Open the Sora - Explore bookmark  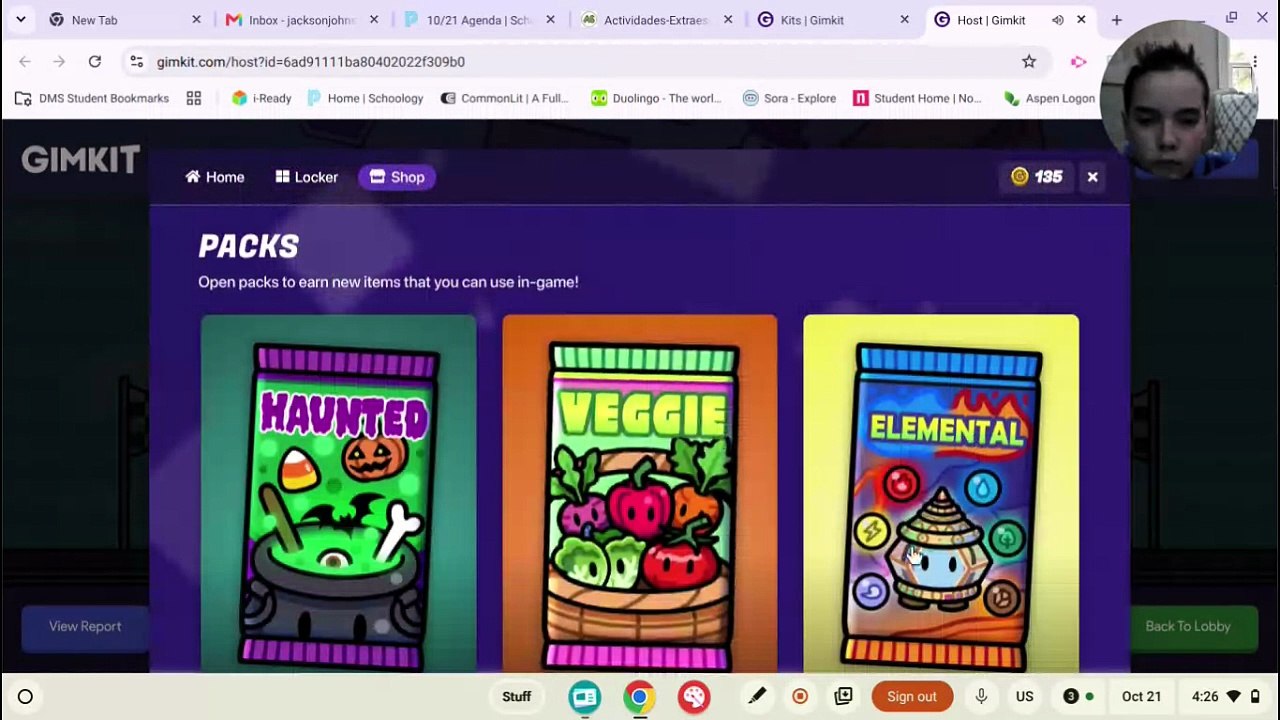tap(790, 98)
